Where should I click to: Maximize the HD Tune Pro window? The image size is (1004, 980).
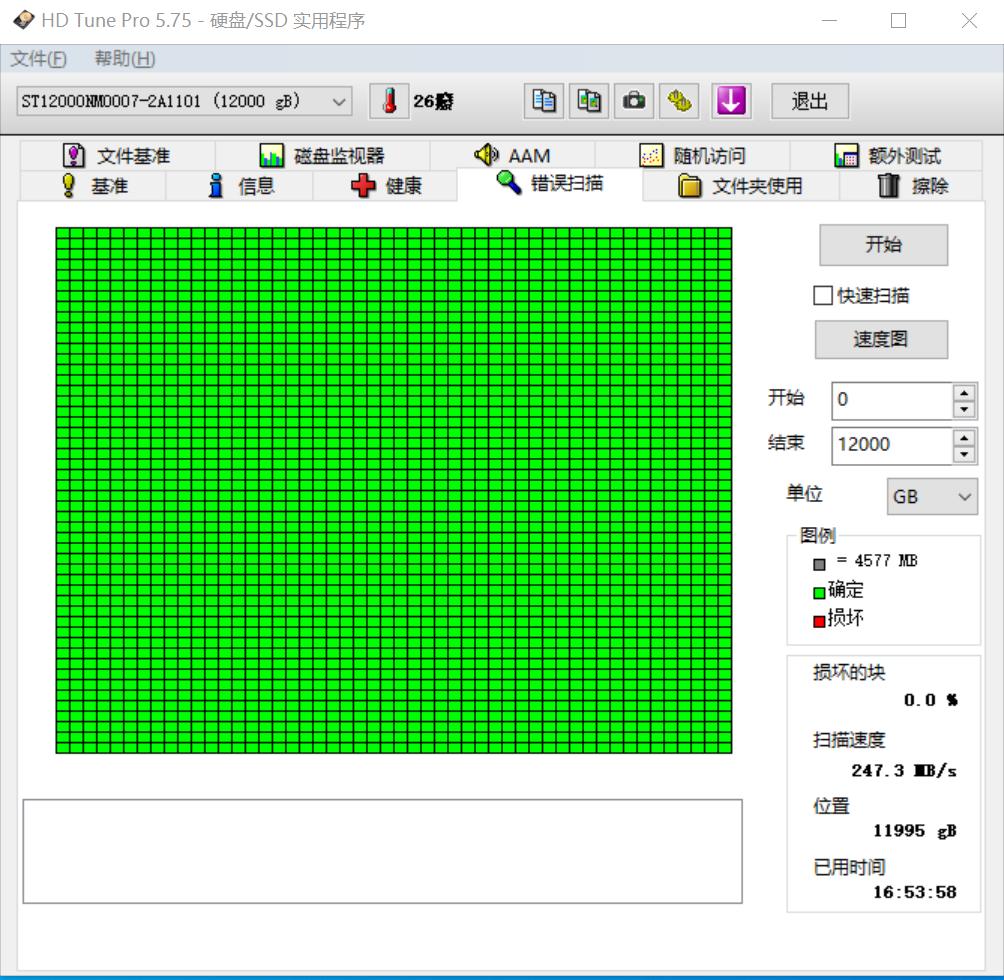coord(898,20)
